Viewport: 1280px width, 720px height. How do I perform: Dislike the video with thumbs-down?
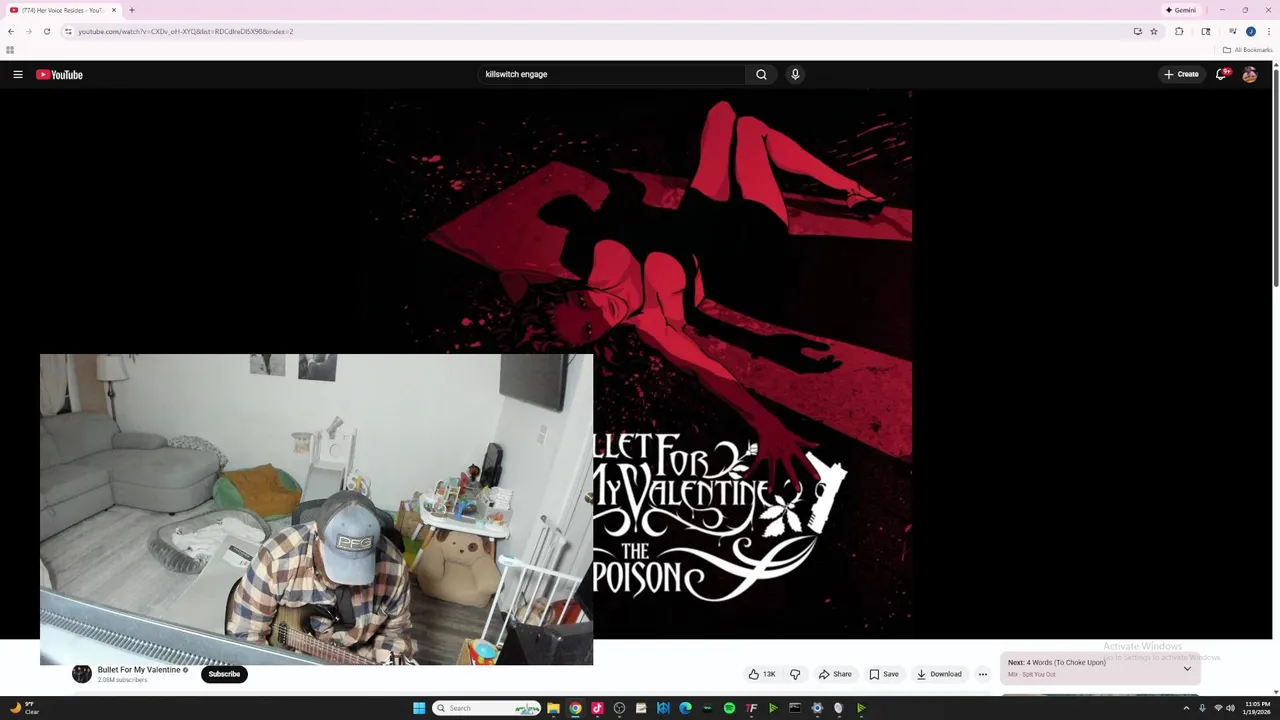click(x=795, y=674)
